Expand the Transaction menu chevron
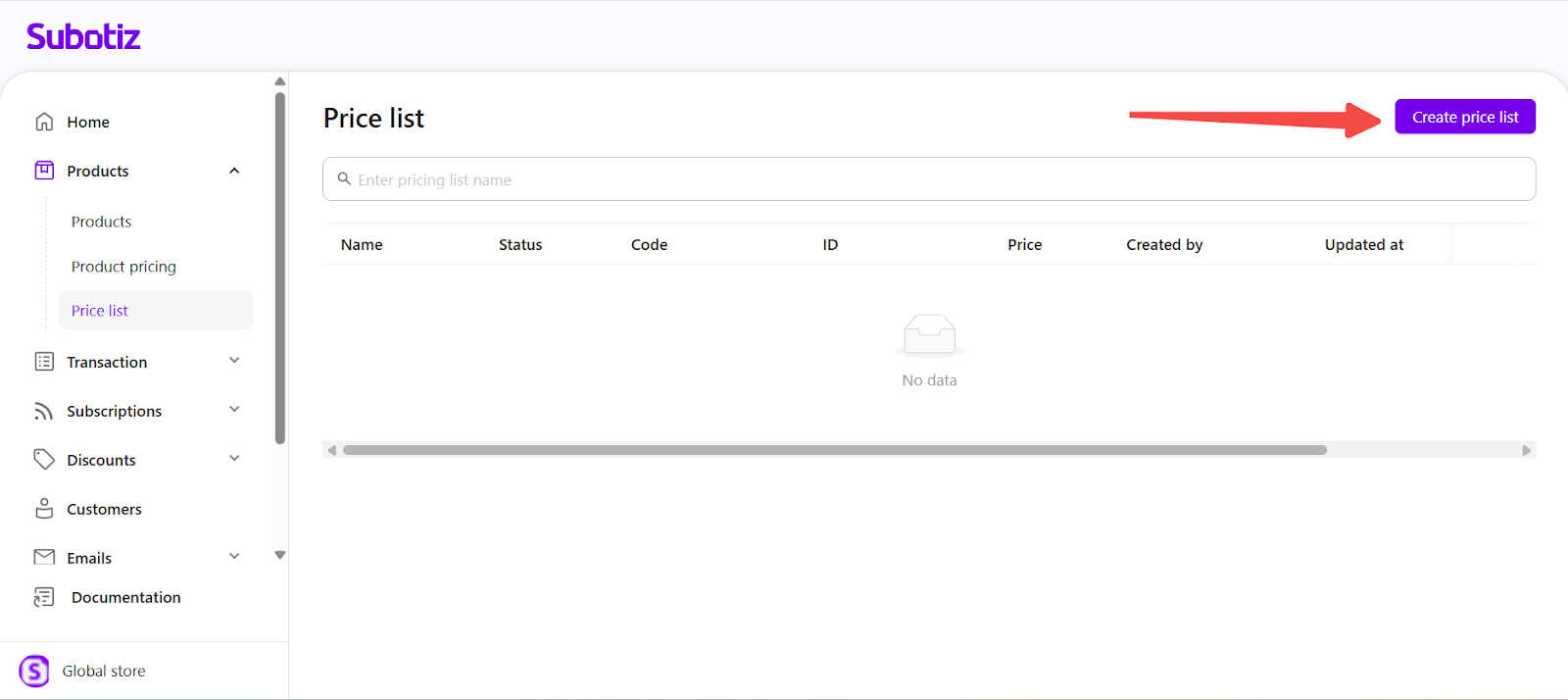Image resolution: width=1568 pixels, height=700 pixels. 234,361
